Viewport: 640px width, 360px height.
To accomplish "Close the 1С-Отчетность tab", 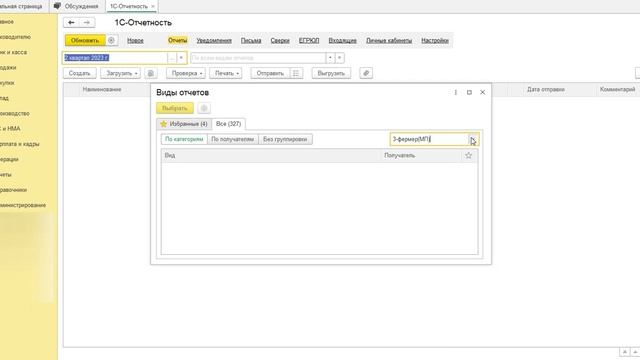I will point(153,7).
